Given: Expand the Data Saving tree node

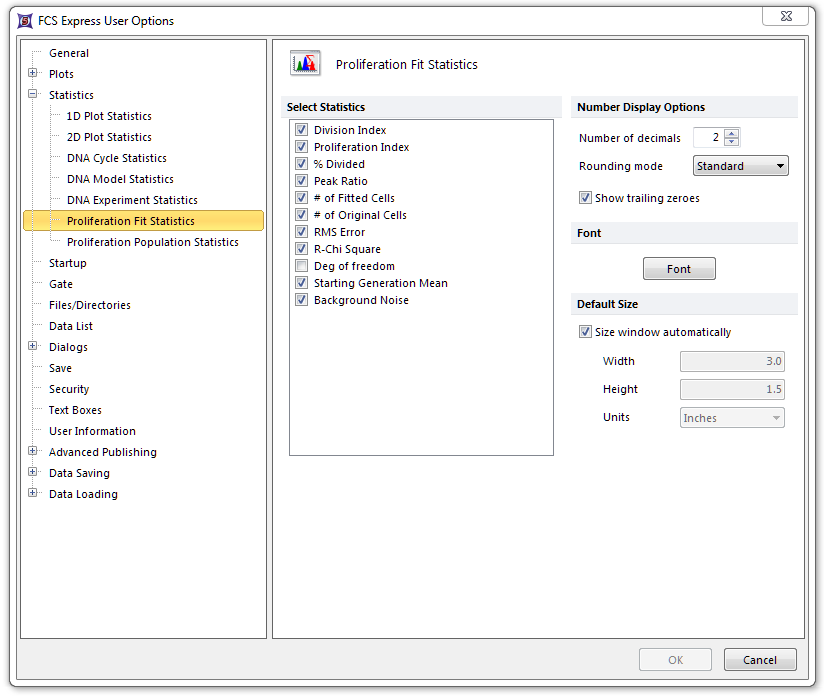Looking at the screenshot, I should (33, 473).
